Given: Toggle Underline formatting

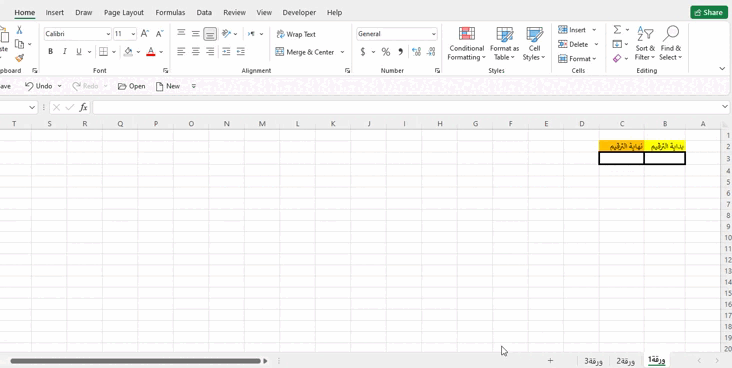Looking at the screenshot, I should coord(78,52).
